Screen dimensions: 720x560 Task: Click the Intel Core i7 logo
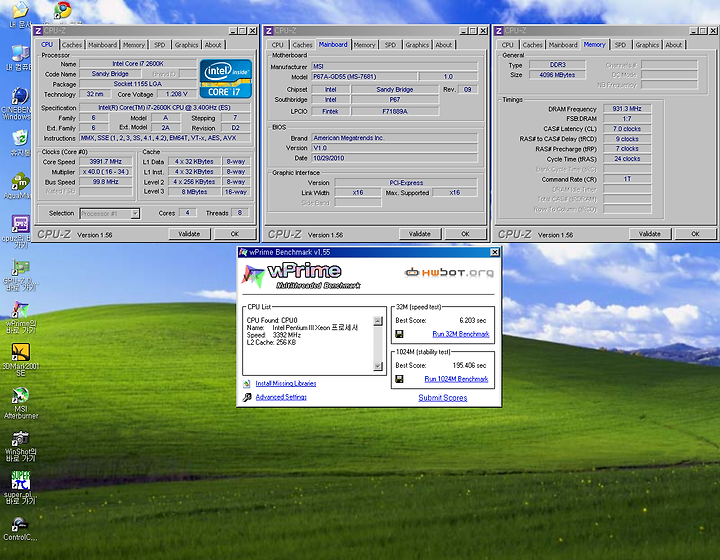tap(226, 78)
